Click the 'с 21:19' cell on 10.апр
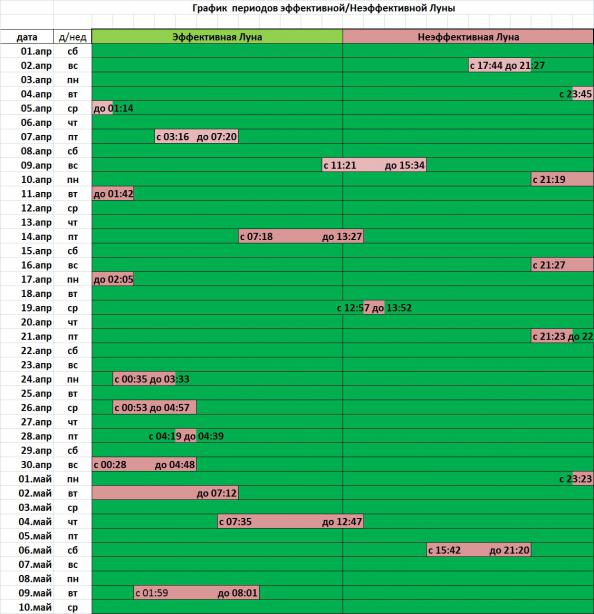Image resolution: width=594 pixels, height=614 pixels. point(562,179)
